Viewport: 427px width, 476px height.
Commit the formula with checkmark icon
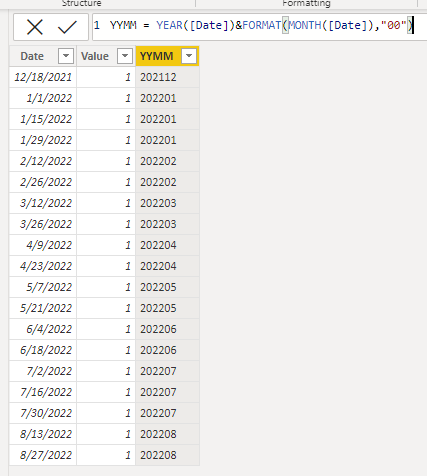(x=67, y=27)
